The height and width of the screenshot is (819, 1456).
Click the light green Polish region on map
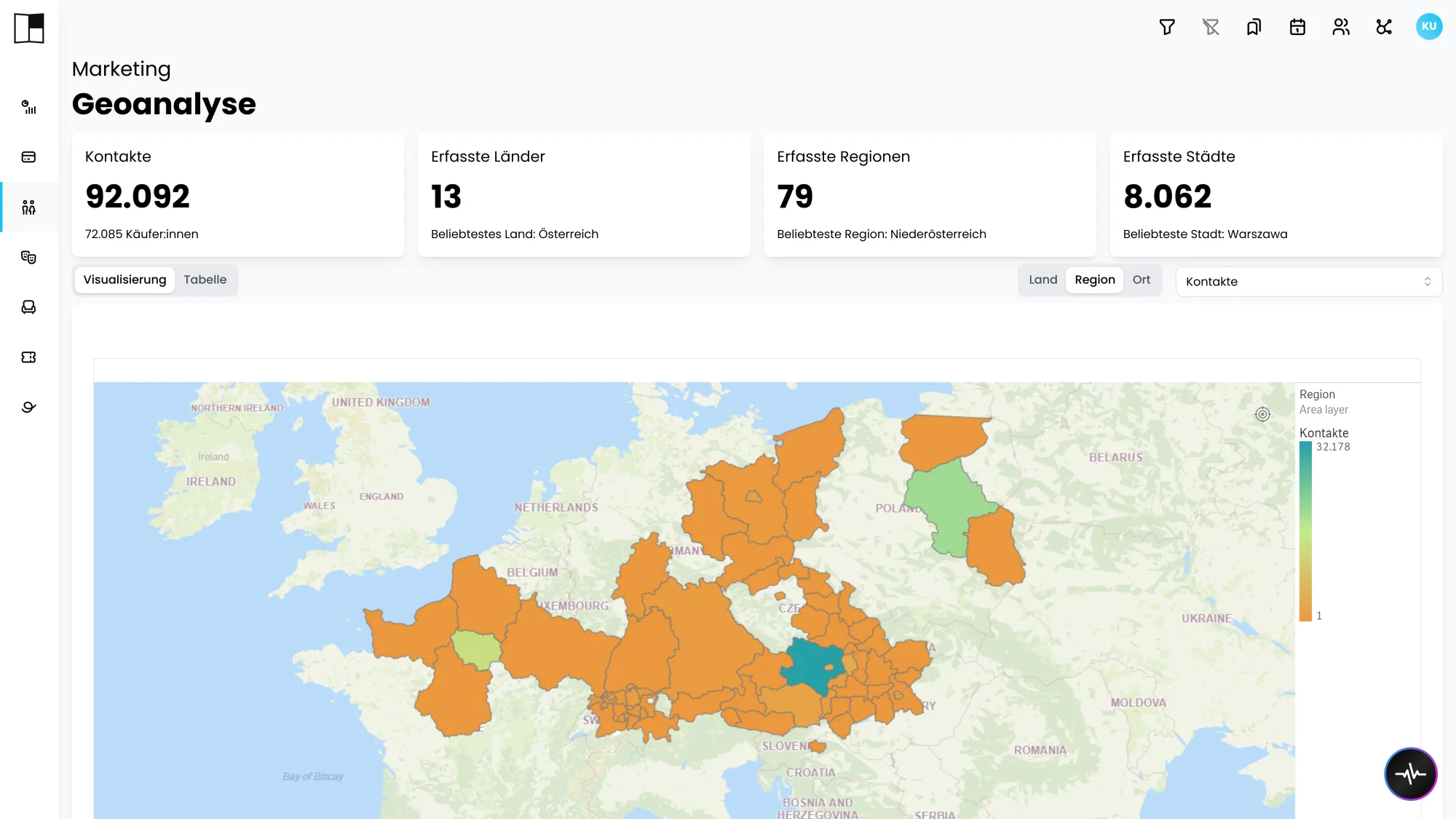coord(949,507)
